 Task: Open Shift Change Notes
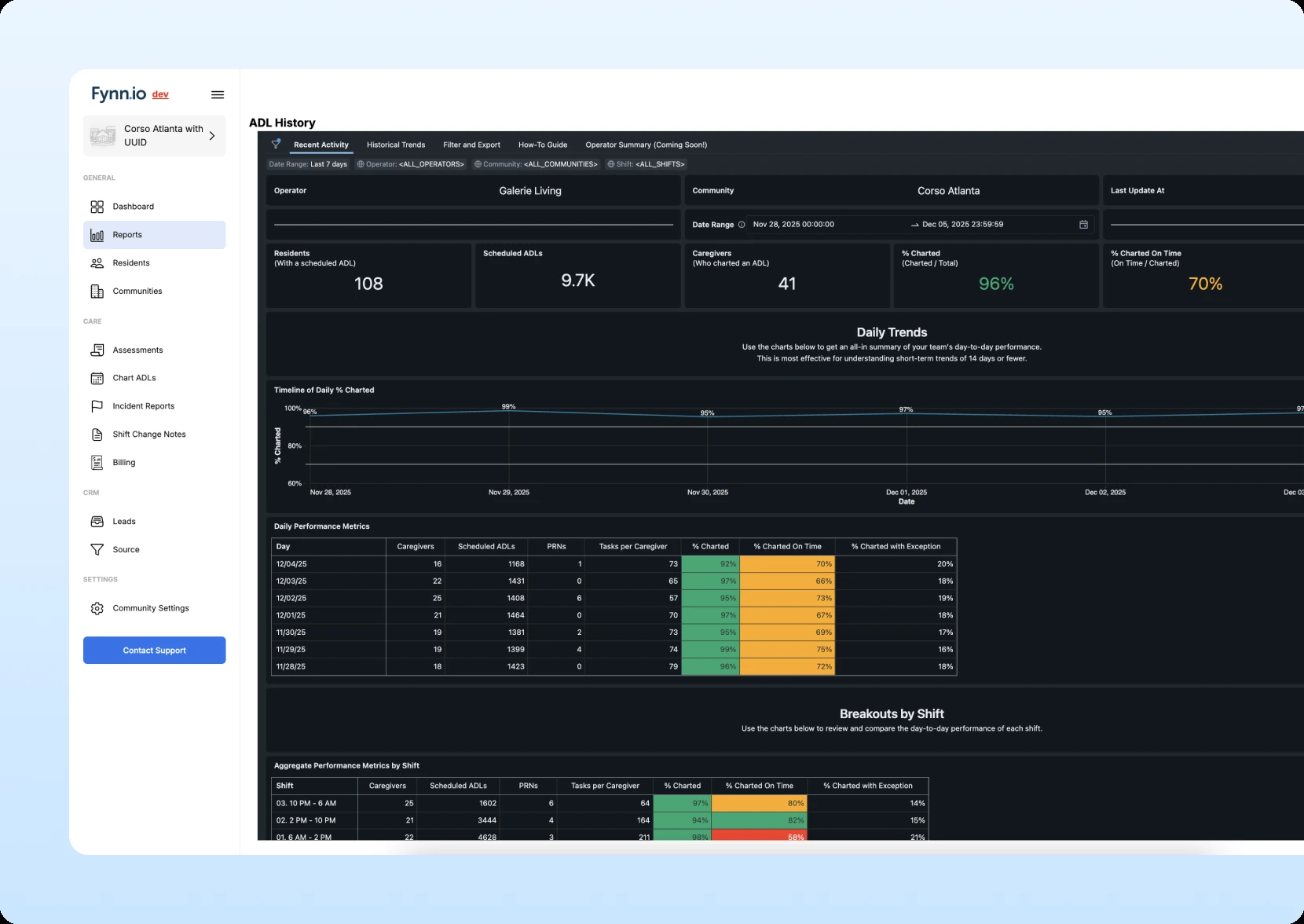point(154,434)
